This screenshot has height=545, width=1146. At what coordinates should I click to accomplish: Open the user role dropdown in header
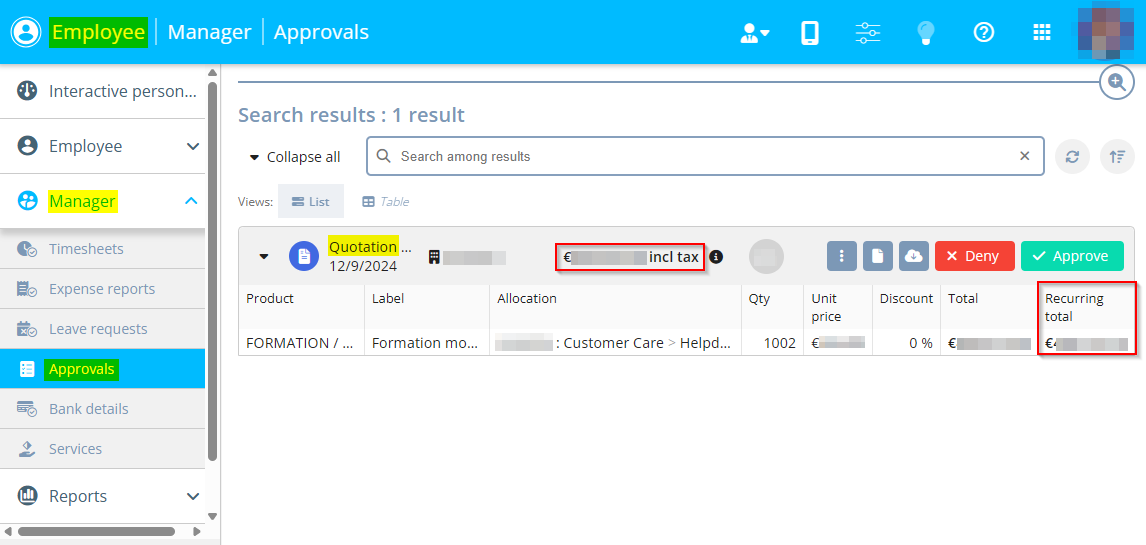(754, 33)
